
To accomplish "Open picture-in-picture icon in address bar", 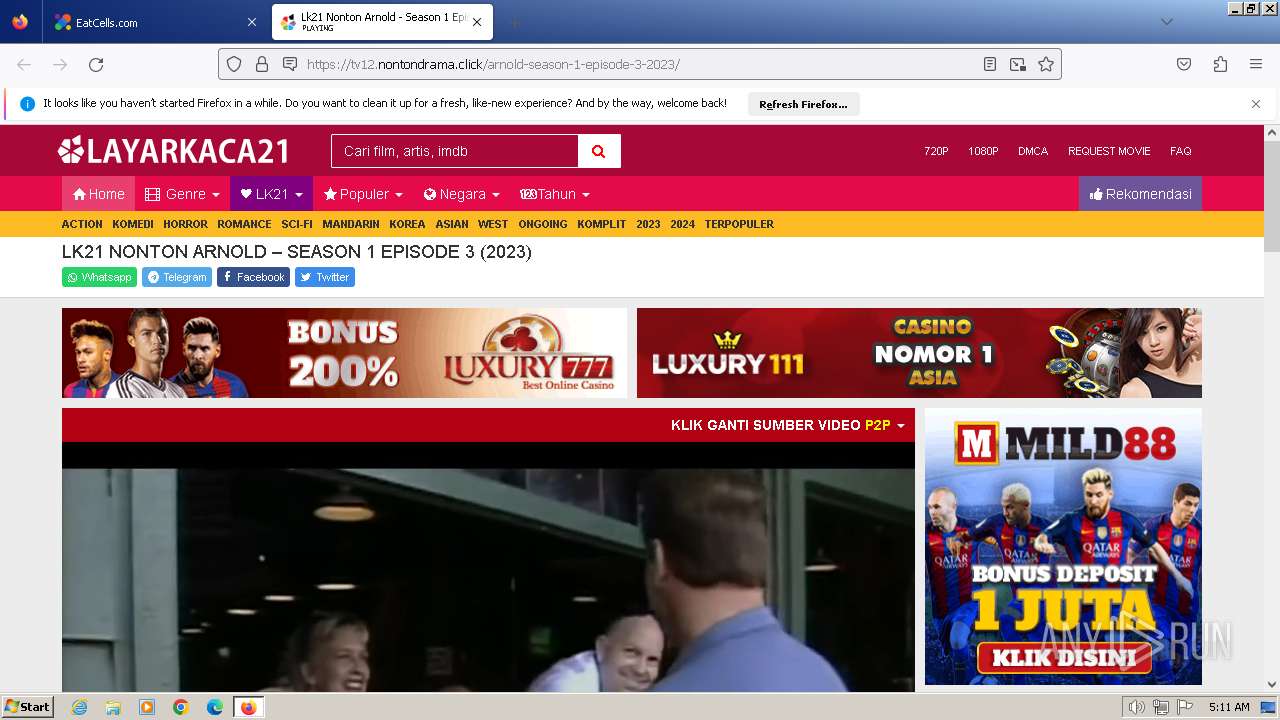I will click(x=1018, y=64).
